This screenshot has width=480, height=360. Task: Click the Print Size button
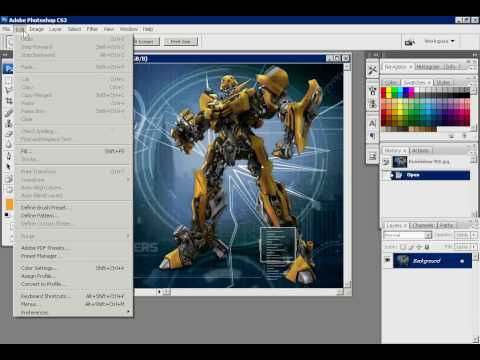181,42
